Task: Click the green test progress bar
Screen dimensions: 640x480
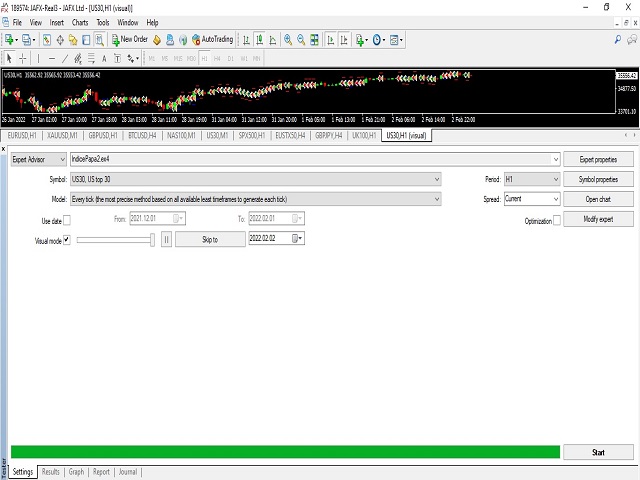Action: tap(285, 452)
